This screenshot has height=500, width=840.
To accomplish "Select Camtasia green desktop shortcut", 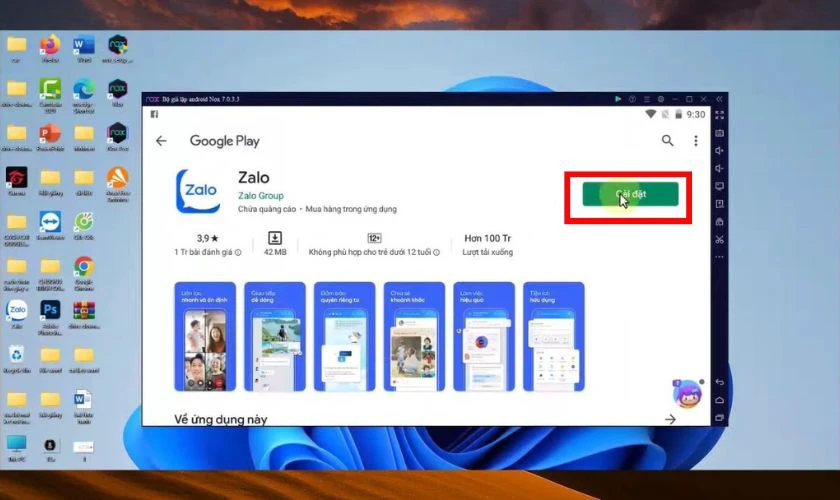I will 50,95.
